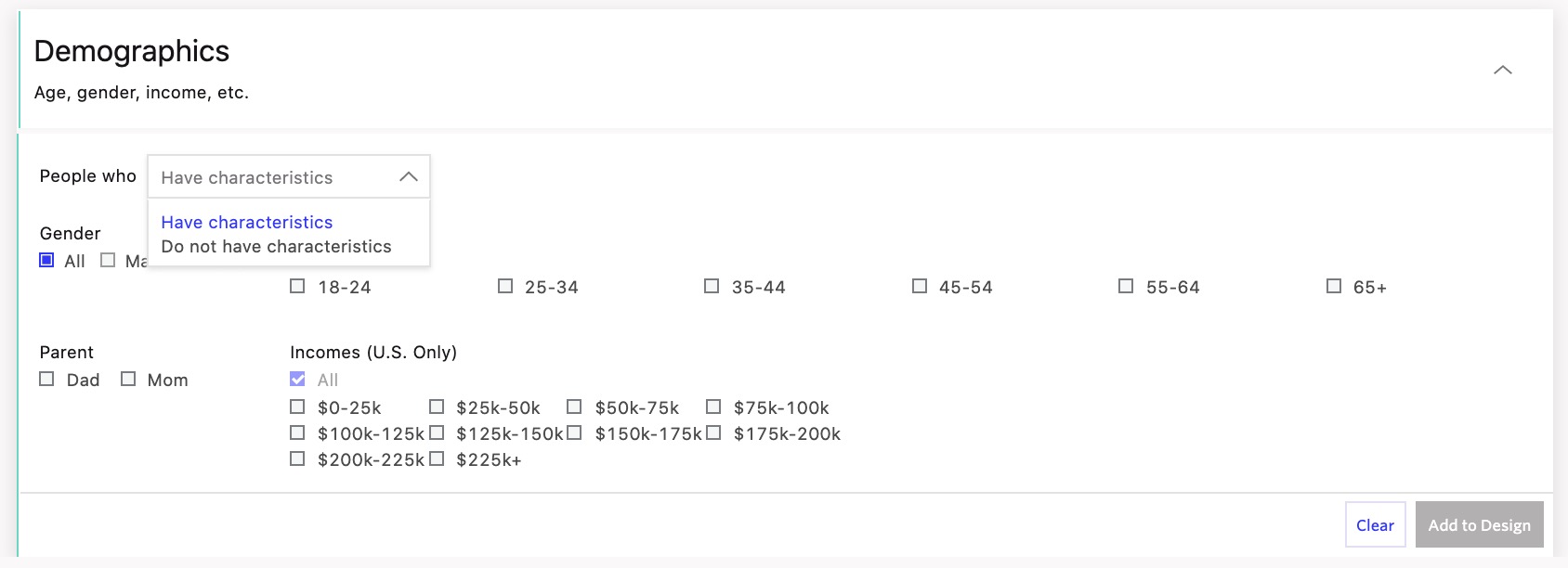Enable the 35-44 age group
Screen dimensions: 1568x568
click(x=712, y=286)
